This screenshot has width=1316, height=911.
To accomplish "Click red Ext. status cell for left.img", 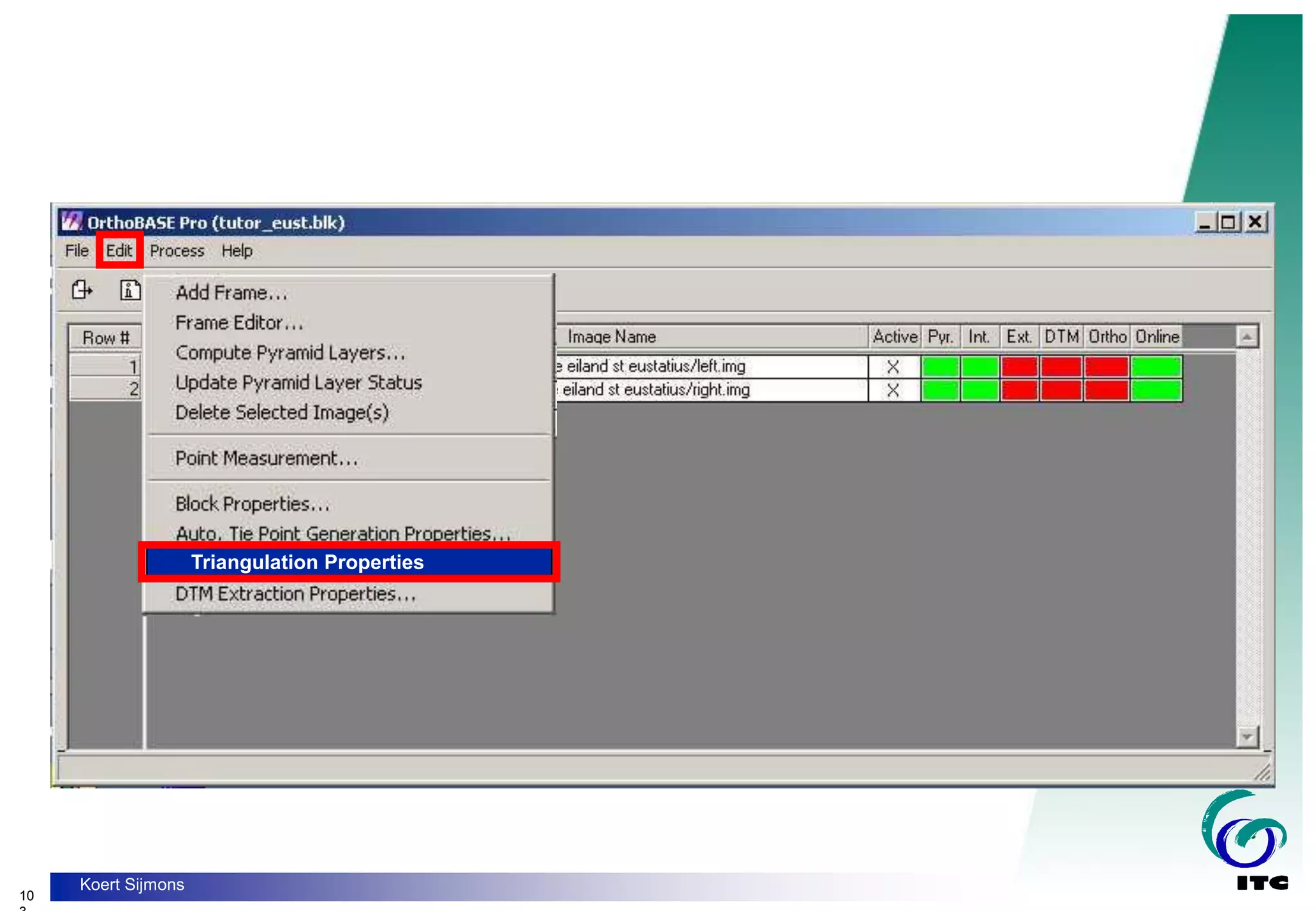I will pyautogui.click(x=1019, y=367).
